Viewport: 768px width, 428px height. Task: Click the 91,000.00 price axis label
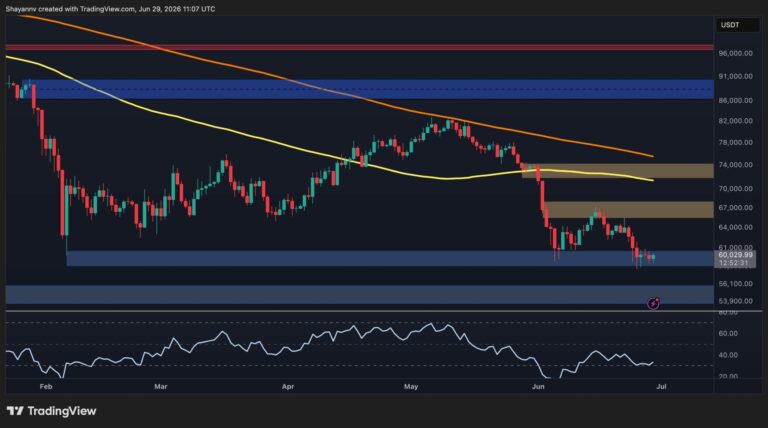(735, 76)
